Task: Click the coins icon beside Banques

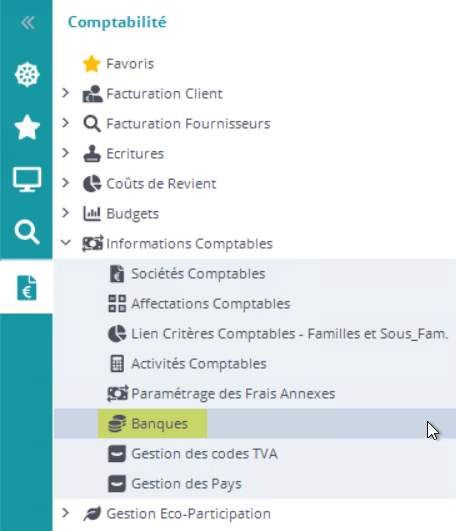Action: pos(117,424)
